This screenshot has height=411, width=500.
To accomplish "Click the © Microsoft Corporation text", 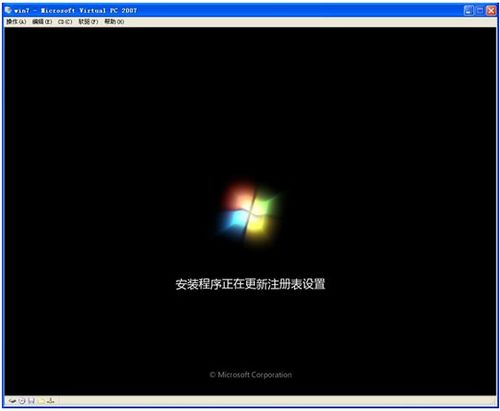I will point(251,375).
